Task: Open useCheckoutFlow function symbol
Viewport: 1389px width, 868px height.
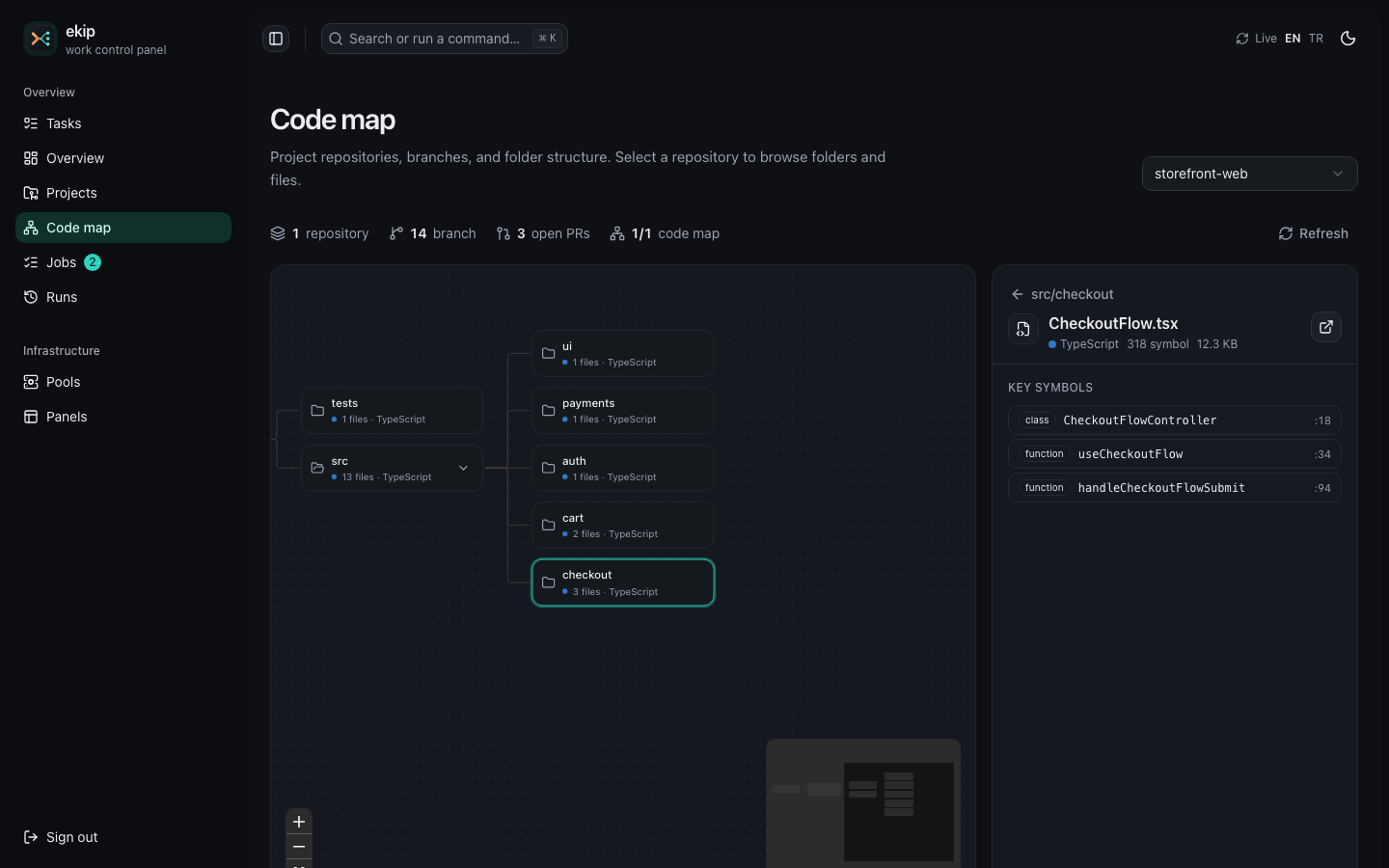Action: (x=1175, y=454)
